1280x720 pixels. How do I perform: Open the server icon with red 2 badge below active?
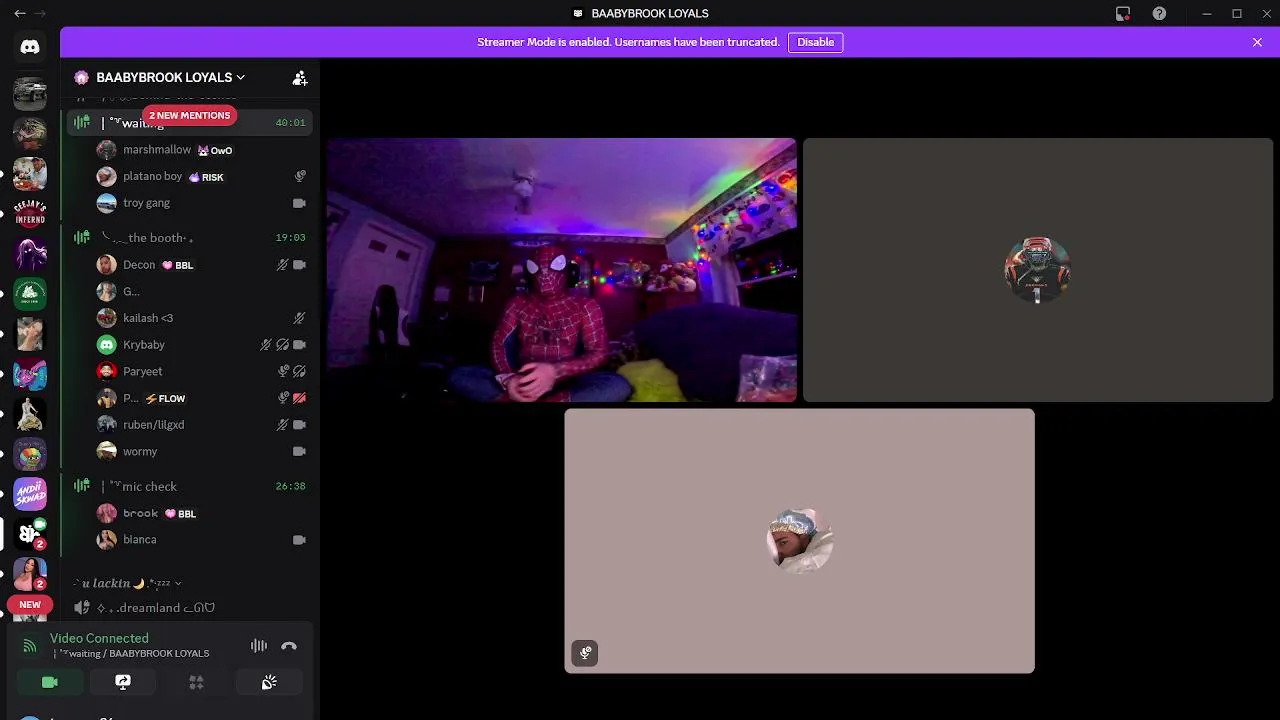click(30, 574)
